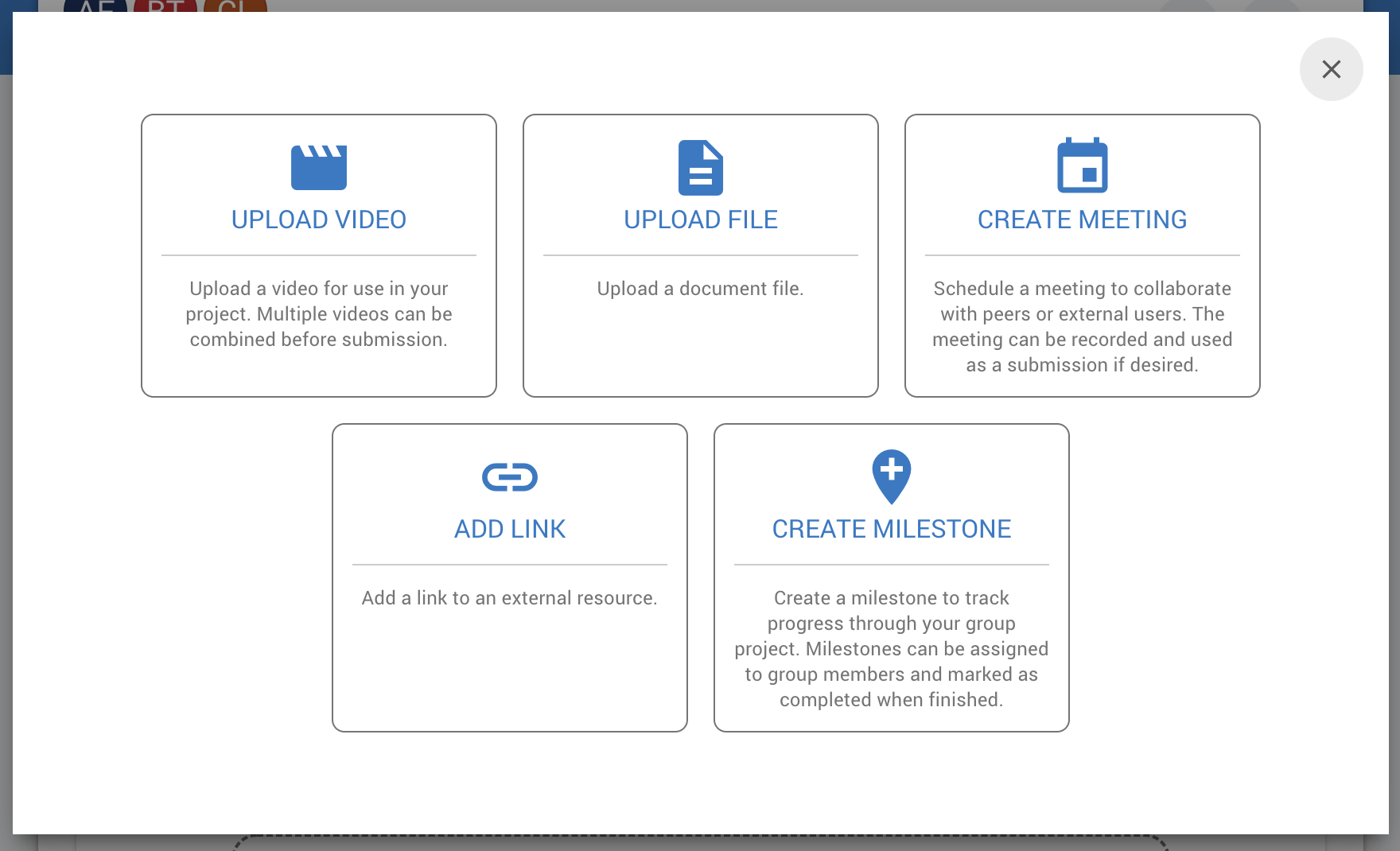The width and height of the screenshot is (1400, 851).
Task: Click the 'Add a link to an external resource.' text
Action: pos(509,598)
